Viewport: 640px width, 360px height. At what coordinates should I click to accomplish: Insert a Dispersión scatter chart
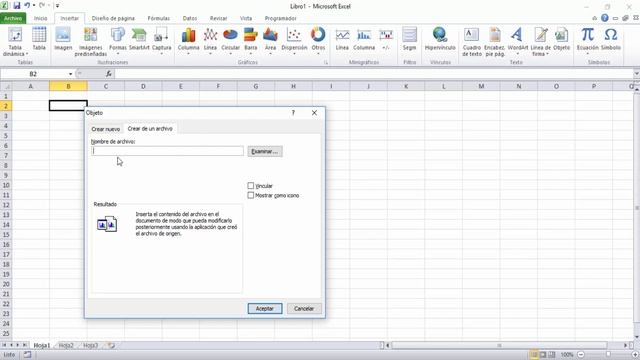294,42
